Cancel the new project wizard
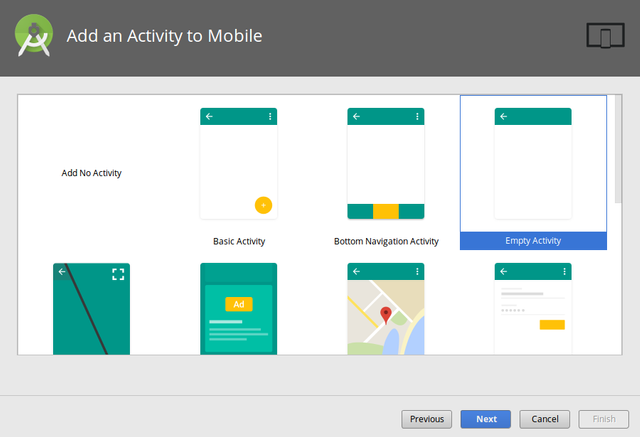The height and width of the screenshot is (437, 640). pyautogui.click(x=544, y=419)
